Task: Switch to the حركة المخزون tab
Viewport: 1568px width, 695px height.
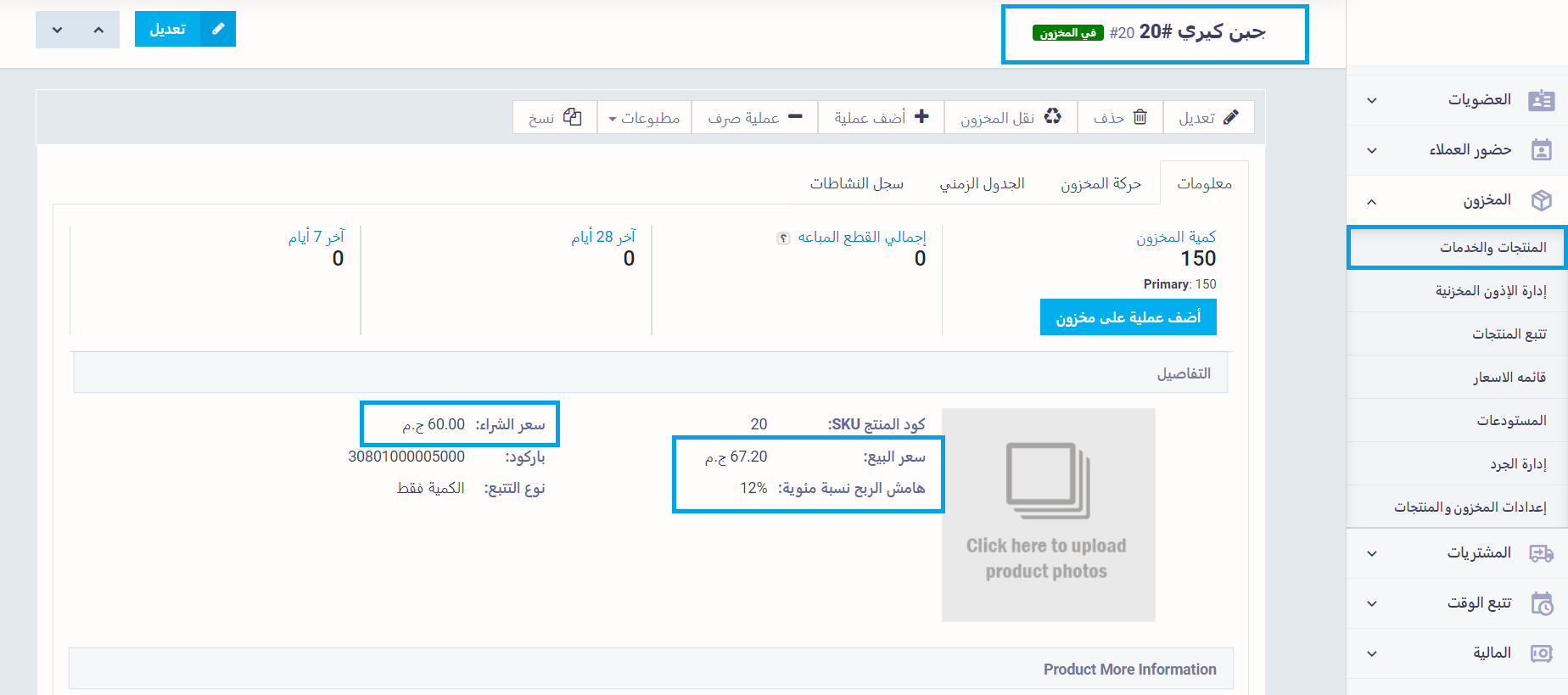Action: (x=1100, y=184)
